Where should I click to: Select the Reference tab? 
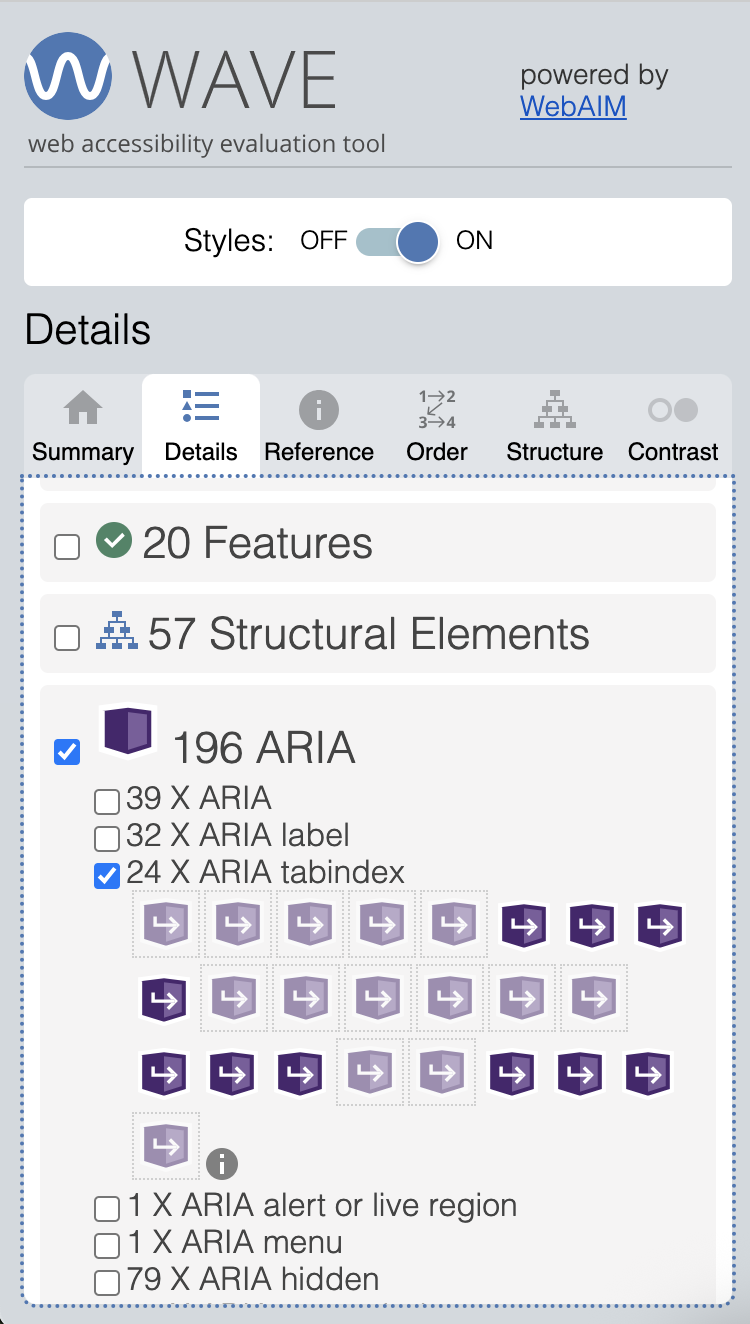(x=319, y=427)
